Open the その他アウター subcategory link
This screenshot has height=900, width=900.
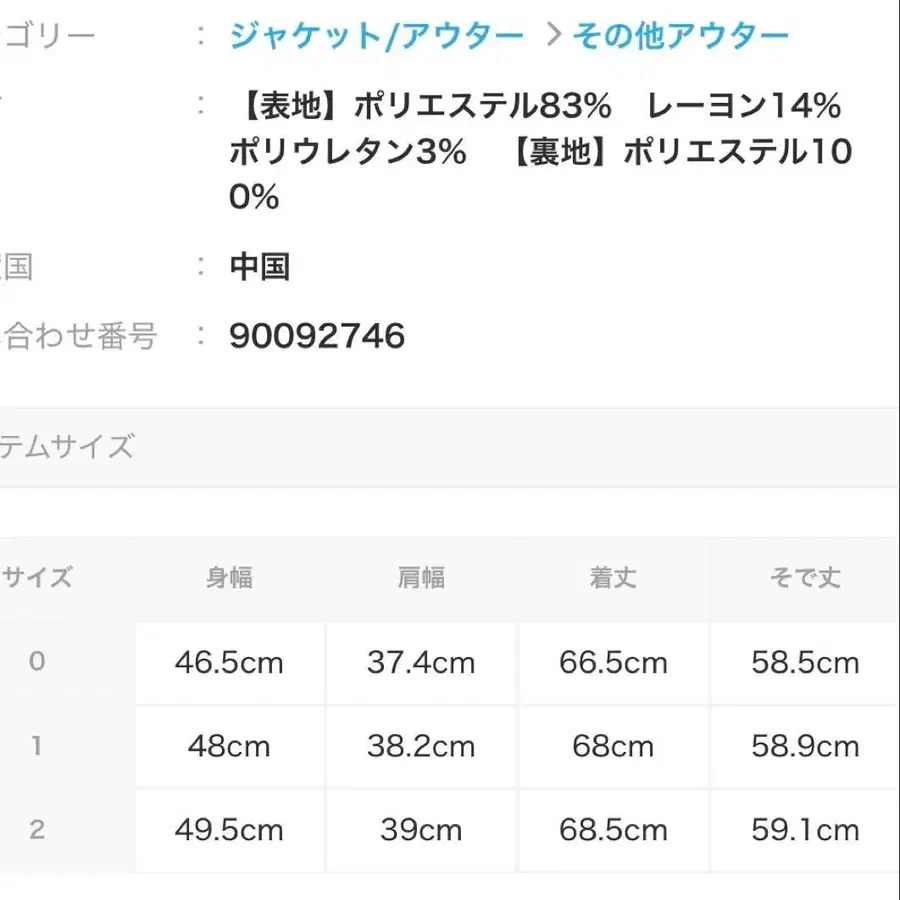tap(678, 33)
